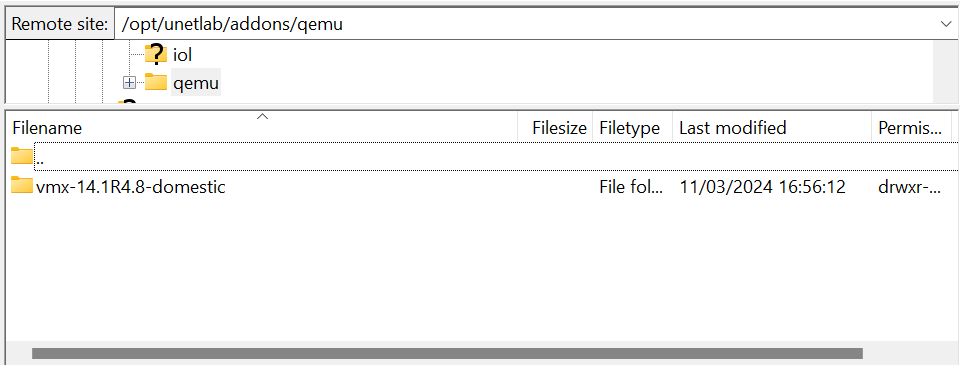The height and width of the screenshot is (365, 960).
Task: Click the drwxr permissions cell
Action: point(909,186)
